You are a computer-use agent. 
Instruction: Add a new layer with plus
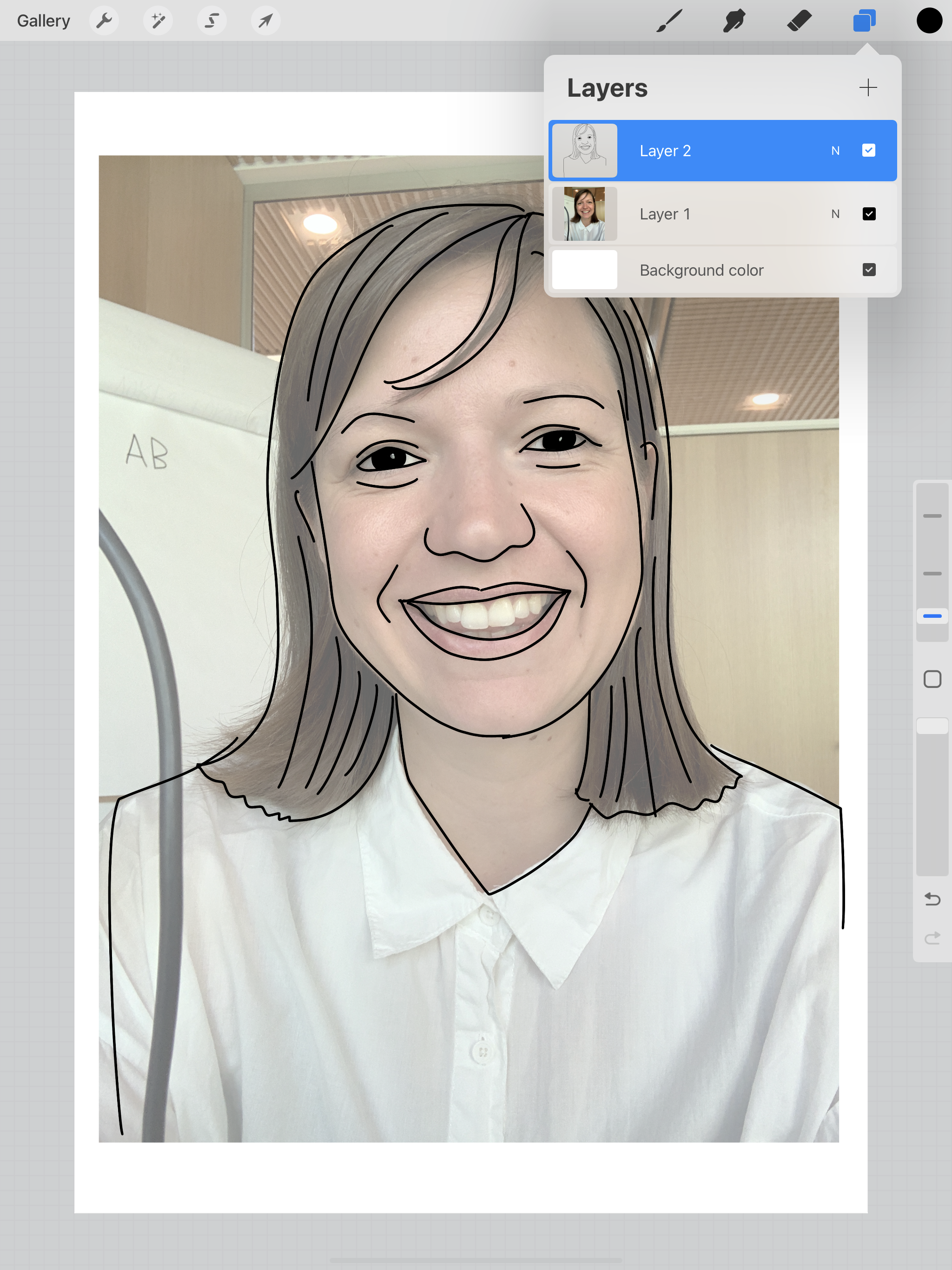point(867,88)
